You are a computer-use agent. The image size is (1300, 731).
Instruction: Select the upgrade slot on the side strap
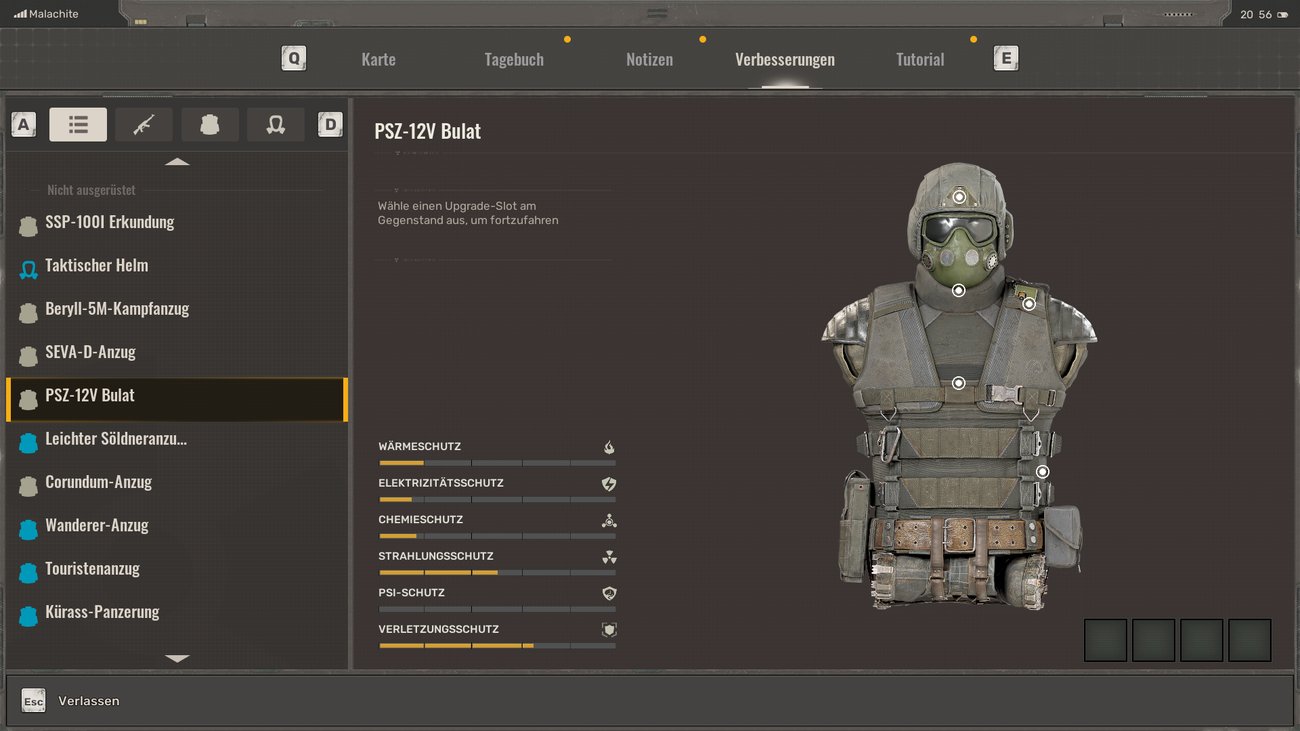point(1042,471)
